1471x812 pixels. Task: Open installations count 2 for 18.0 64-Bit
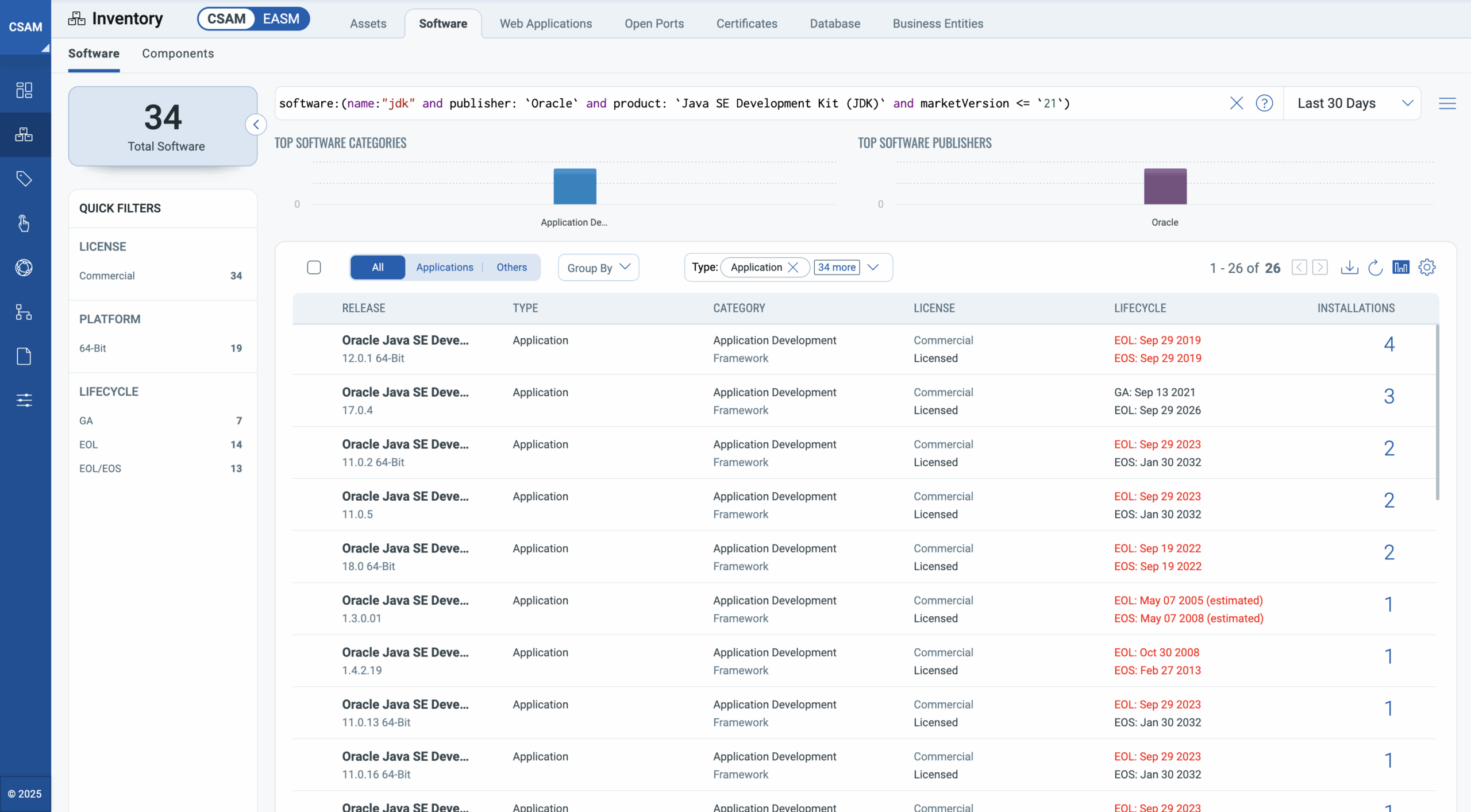point(1389,552)
